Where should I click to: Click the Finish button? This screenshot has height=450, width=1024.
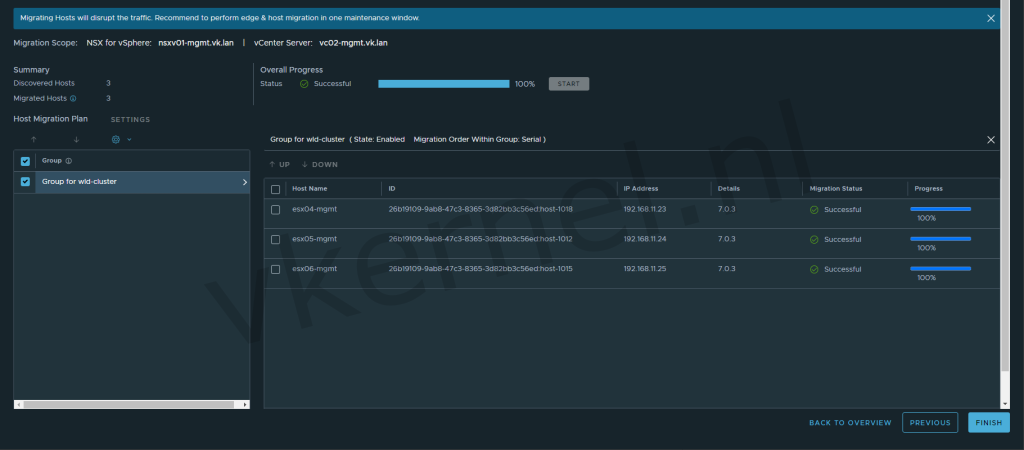pyautogui.click(x=988, y=423)
